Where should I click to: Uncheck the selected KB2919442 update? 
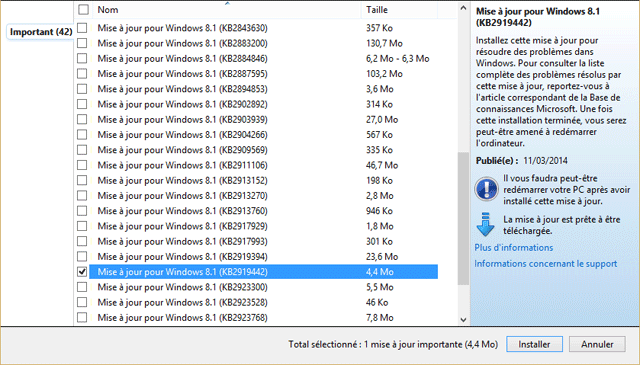tap(82, 272)
